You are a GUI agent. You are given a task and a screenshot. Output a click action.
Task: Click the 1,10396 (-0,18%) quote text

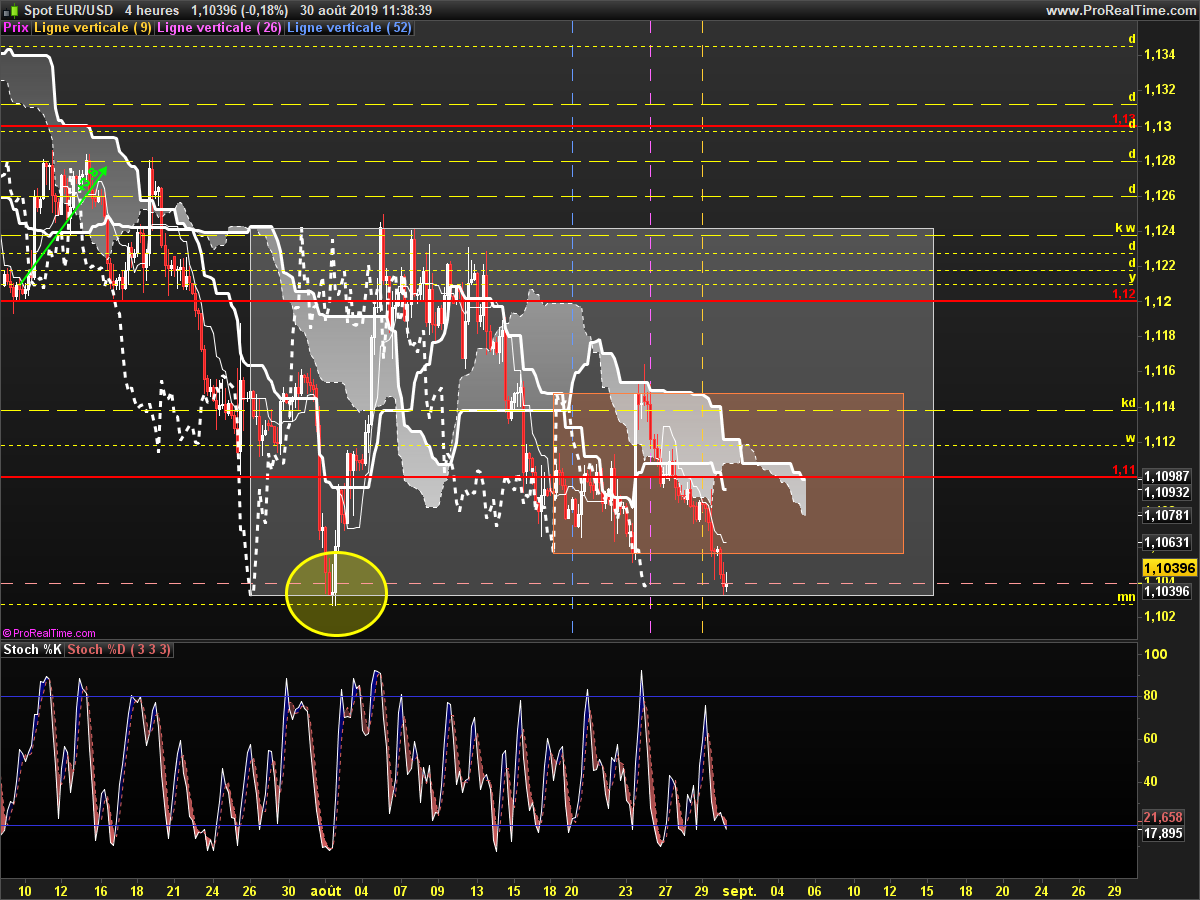pyautogui.click(x=239, y=10)
